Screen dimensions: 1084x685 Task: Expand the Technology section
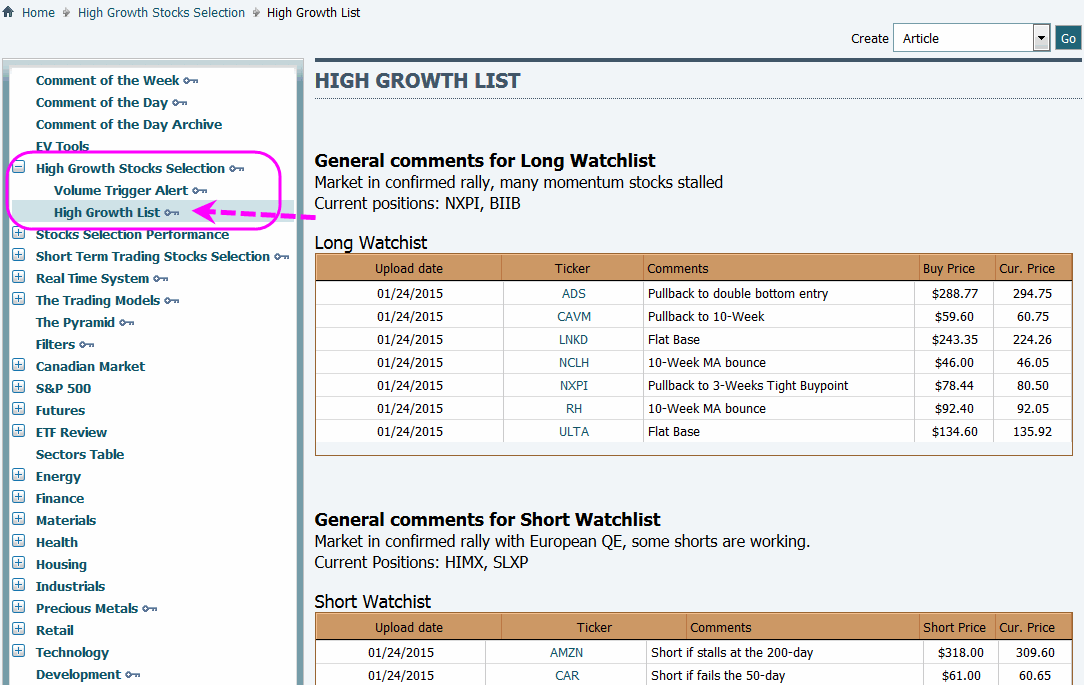(x=18, y=652)
